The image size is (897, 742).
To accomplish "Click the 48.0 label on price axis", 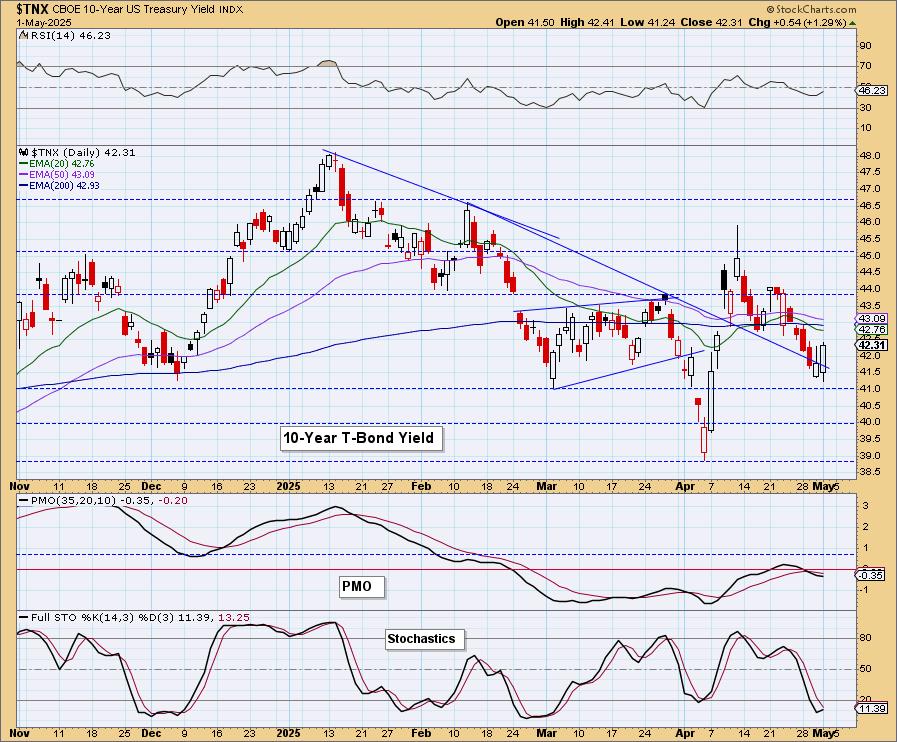I will 872,156.
